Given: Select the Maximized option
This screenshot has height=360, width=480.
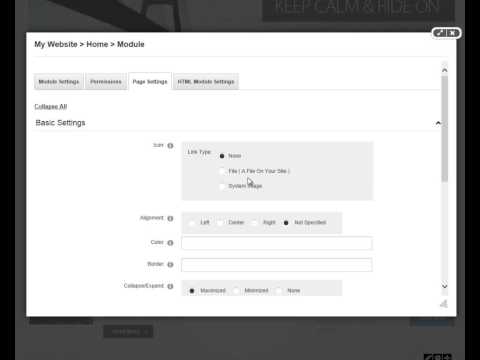Looking at the screenshot, I should (x=192, y=291).
